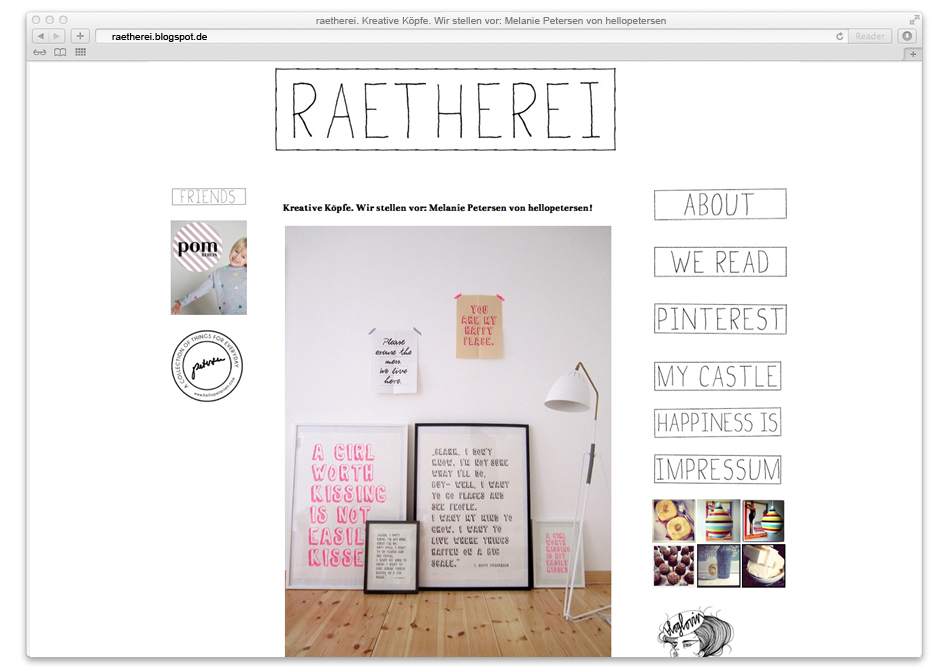Screen dimensions: 950x672
Task: Reload the page in the address bar
Action: [x=840, y=36]
